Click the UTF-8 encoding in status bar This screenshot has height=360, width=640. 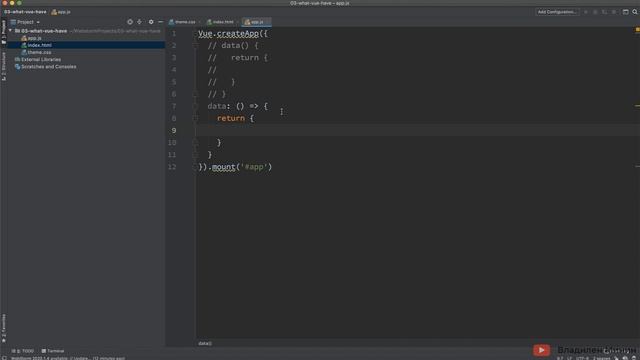pyautogui.click(x=582, y=358)
